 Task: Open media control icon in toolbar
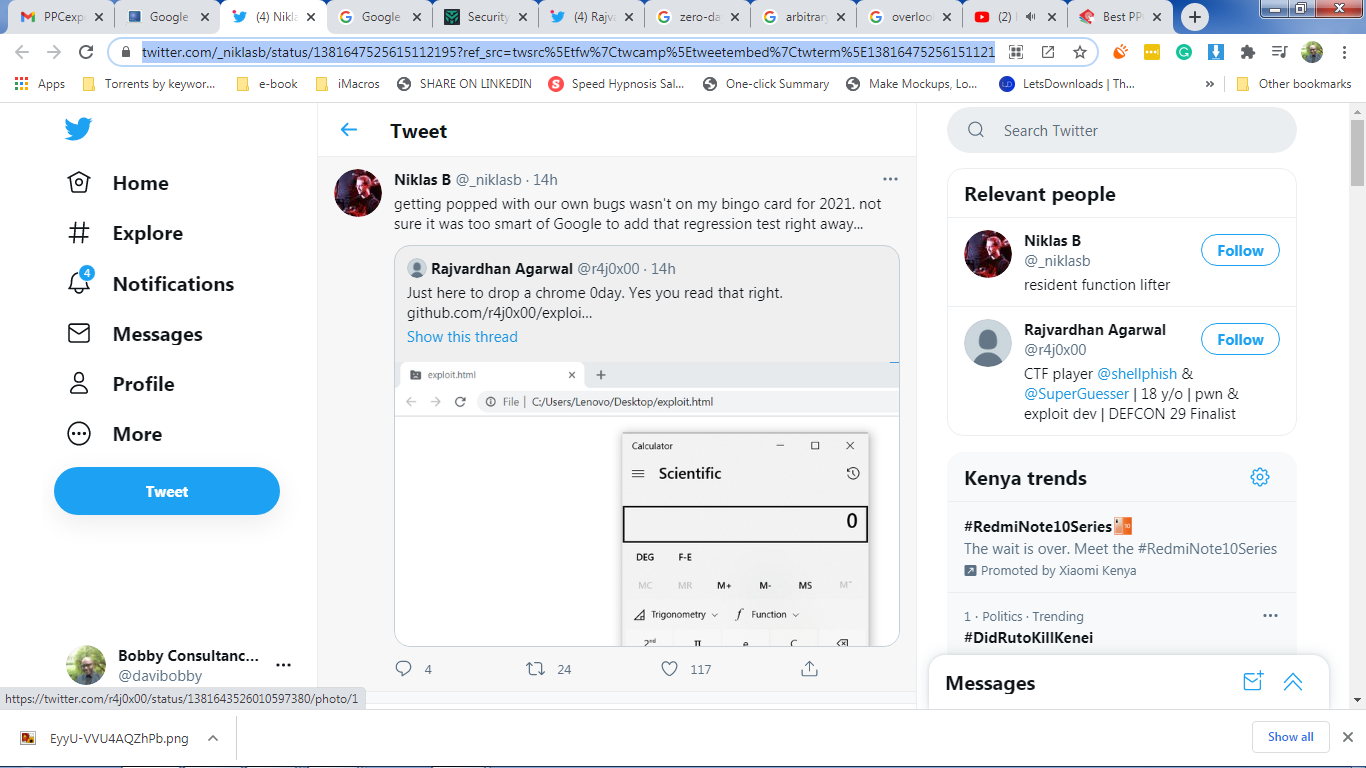coord(1279,52)
